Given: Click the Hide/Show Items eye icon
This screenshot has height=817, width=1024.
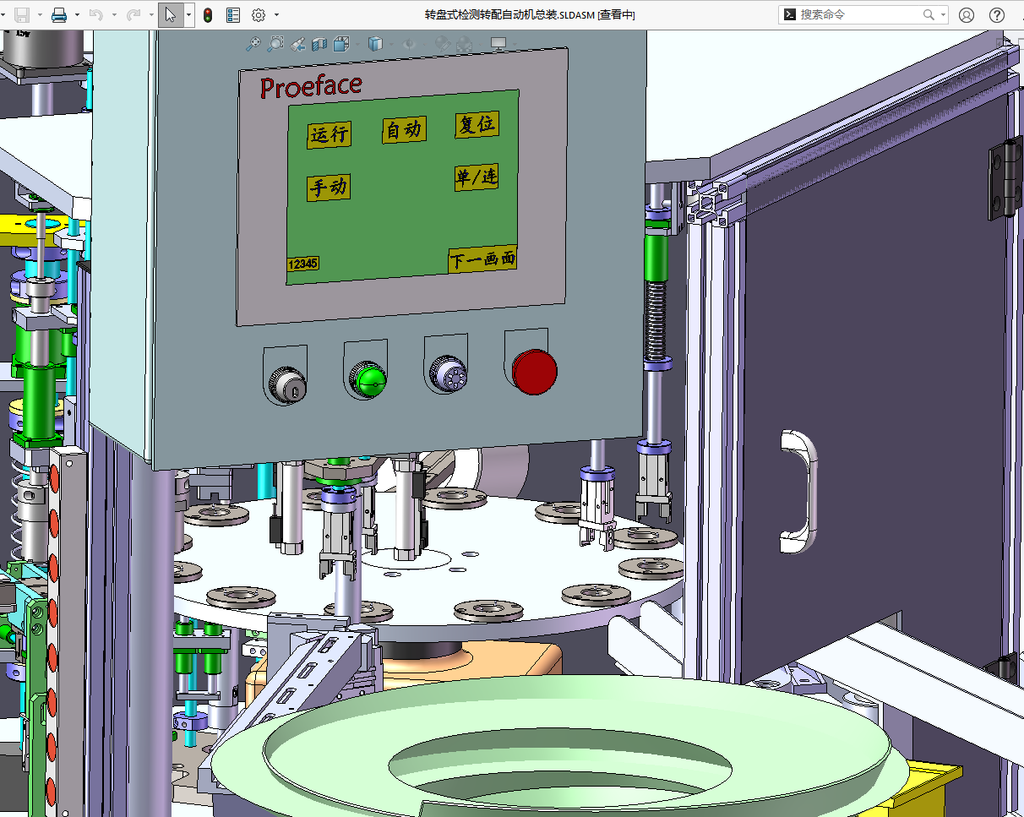Looking at the screenshot, I should pos(409,44).
